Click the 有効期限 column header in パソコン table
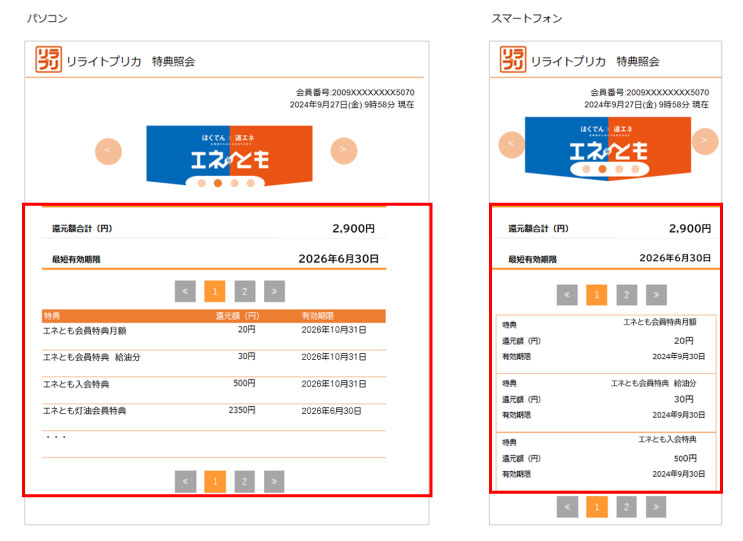This screenshot has height=541, width=743. 317,316
